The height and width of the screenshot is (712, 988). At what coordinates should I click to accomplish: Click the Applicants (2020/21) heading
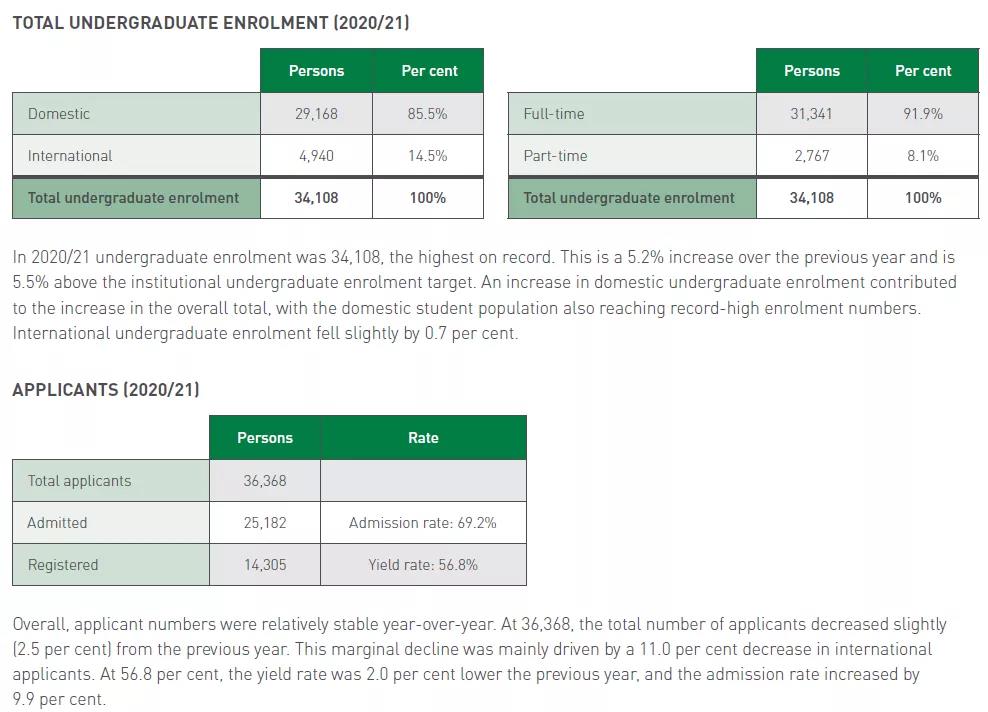[106, 390]
